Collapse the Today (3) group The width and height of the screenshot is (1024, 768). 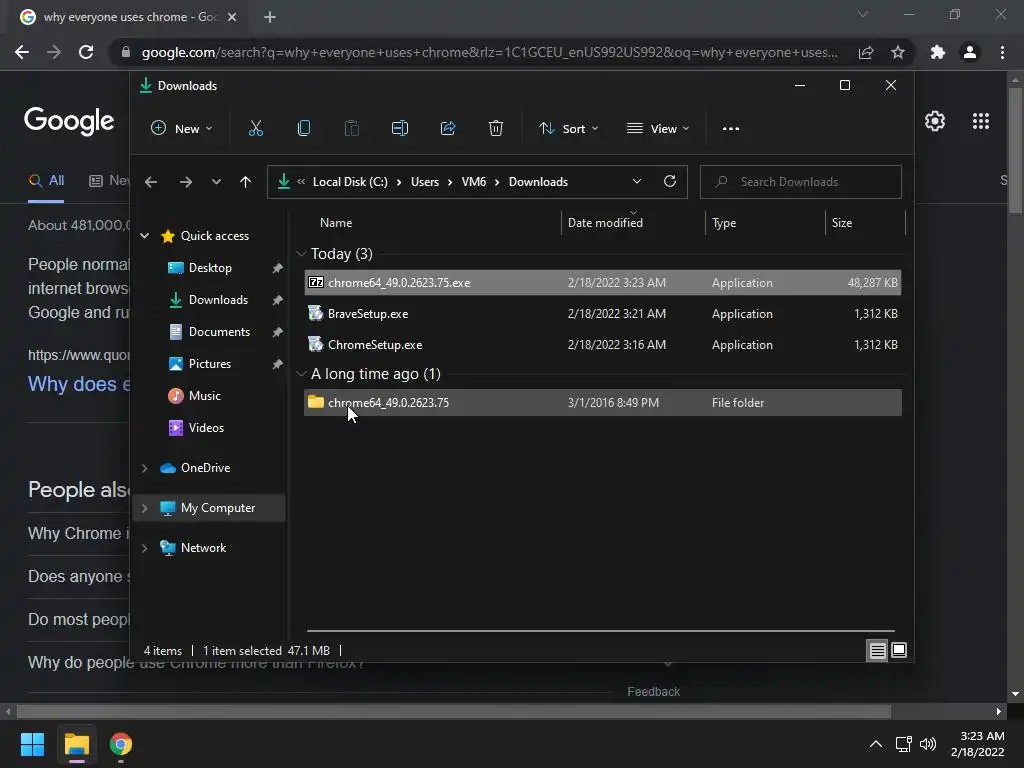pos(301,254)
